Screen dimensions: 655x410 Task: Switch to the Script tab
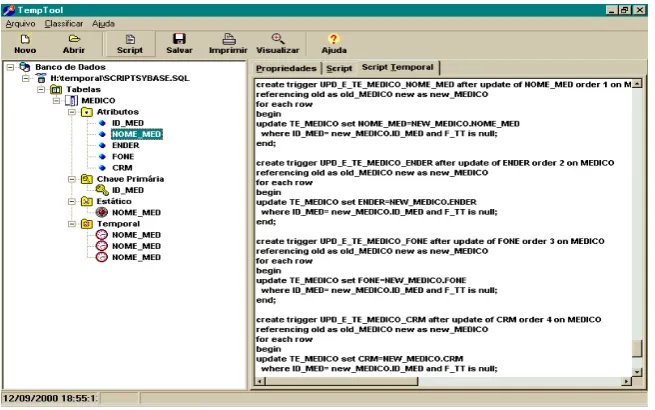[339, 69]
